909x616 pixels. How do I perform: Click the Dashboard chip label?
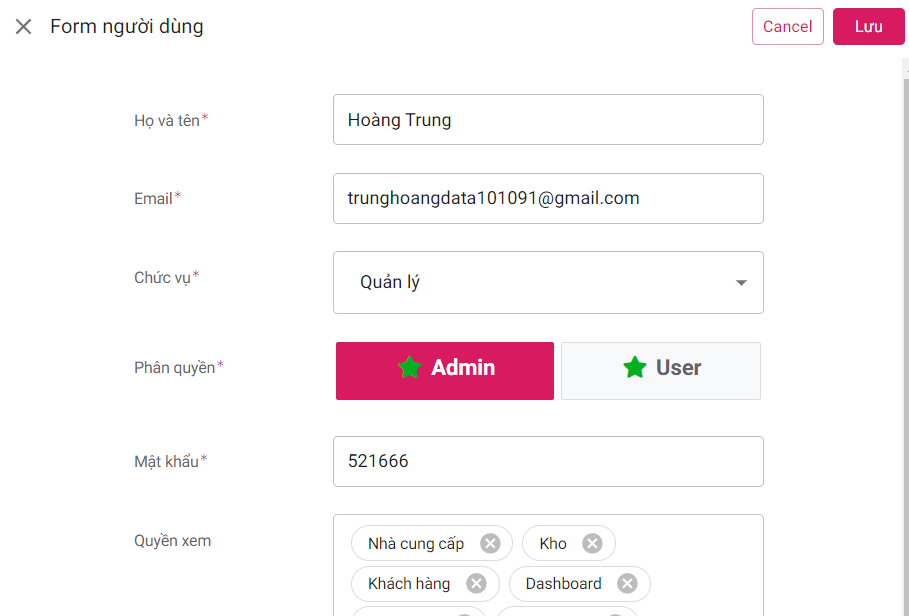tap(563, 583)
